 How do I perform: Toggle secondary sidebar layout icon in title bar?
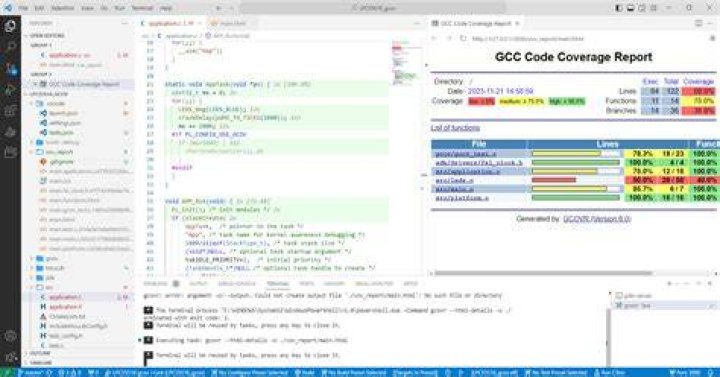click(x=642, y=8)
